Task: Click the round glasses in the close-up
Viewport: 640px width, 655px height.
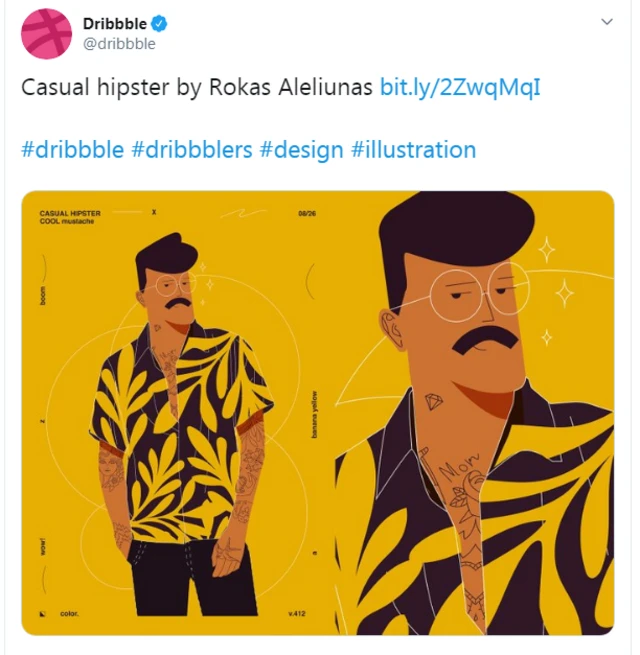Action: (x=470, y=292)
